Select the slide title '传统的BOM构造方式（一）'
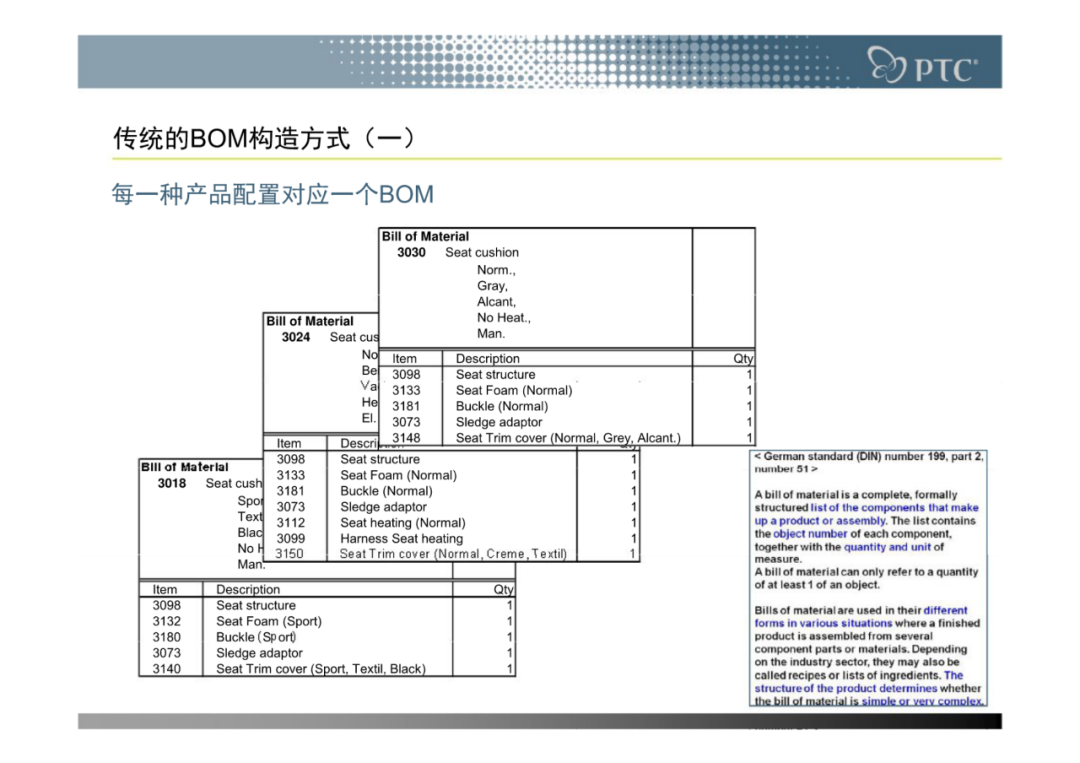The width and height of the screenshot is (1080, 763). click(x=264, y=138)
